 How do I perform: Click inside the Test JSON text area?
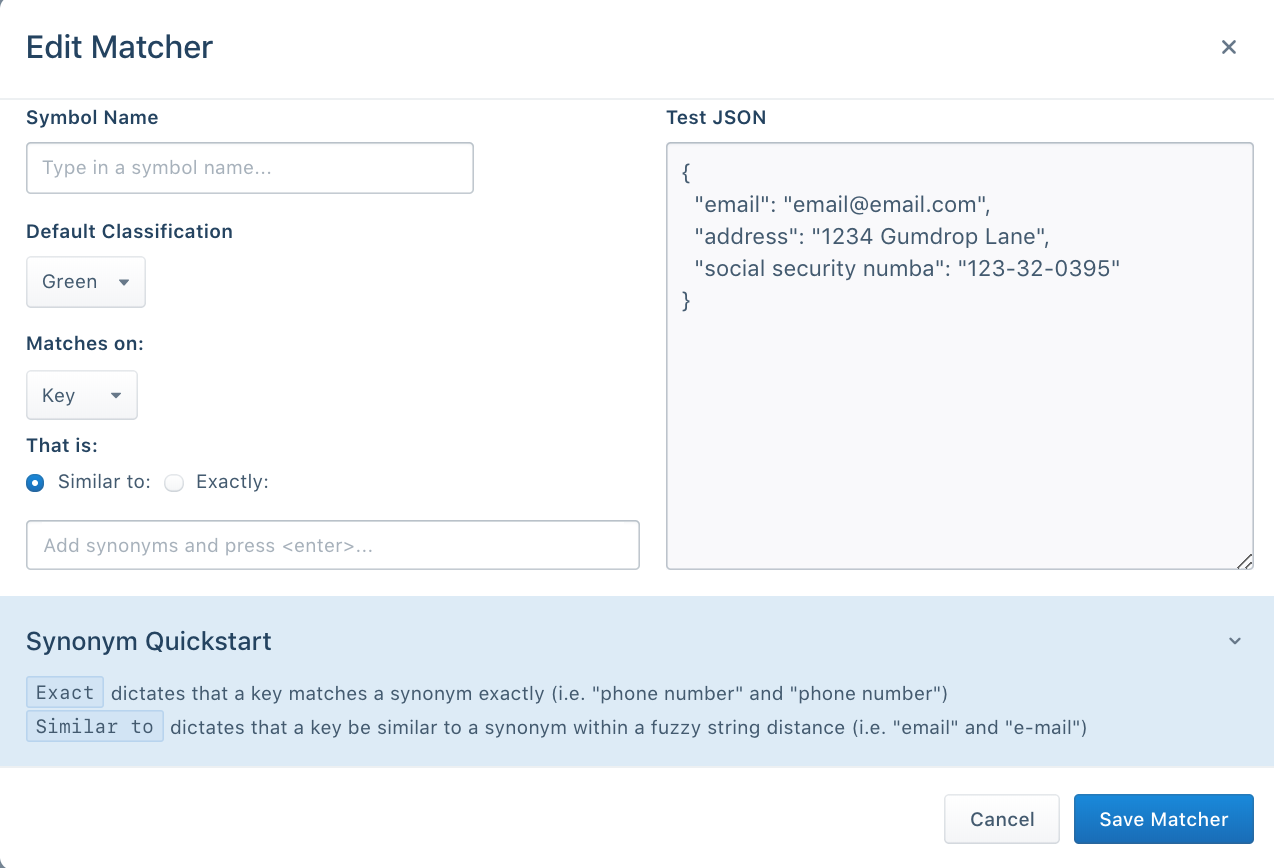pos(958,420)
